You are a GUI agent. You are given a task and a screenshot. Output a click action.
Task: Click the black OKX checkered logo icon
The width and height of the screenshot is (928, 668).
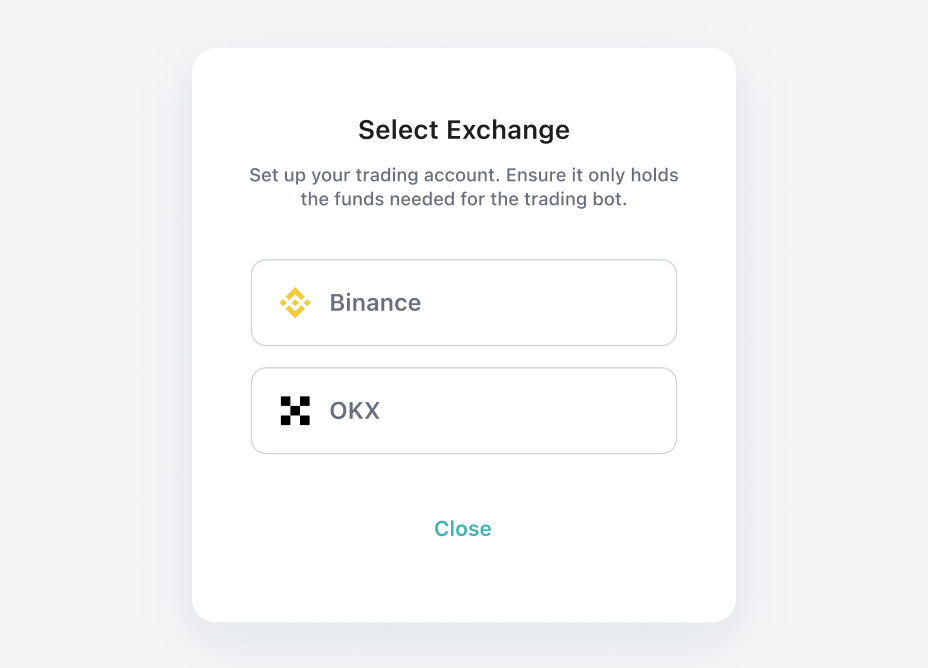295,411
